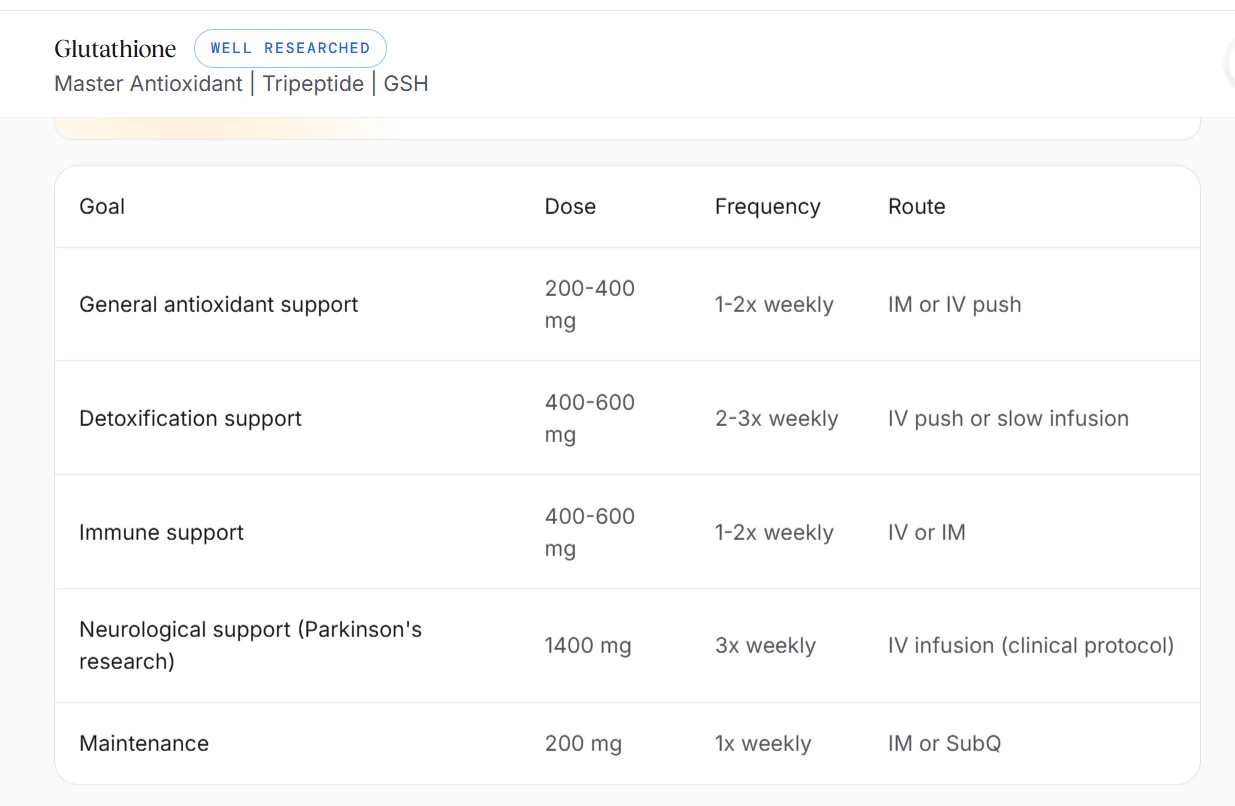
Task: Select the Neurological support (Parkinson's research) cell
Action: (251, 645)
